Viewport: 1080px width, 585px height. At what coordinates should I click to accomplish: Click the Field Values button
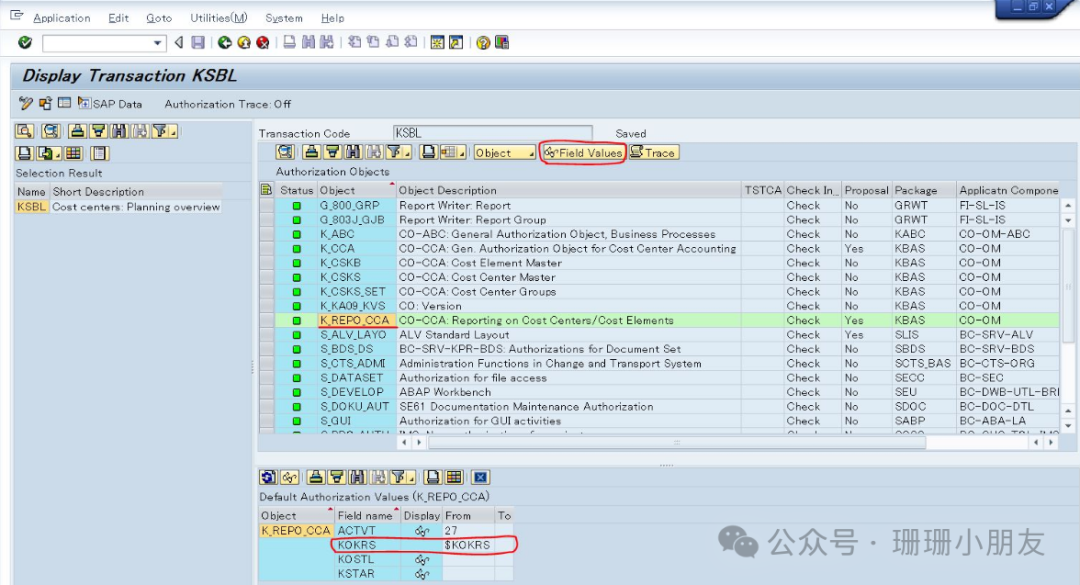tap(583, 153)
